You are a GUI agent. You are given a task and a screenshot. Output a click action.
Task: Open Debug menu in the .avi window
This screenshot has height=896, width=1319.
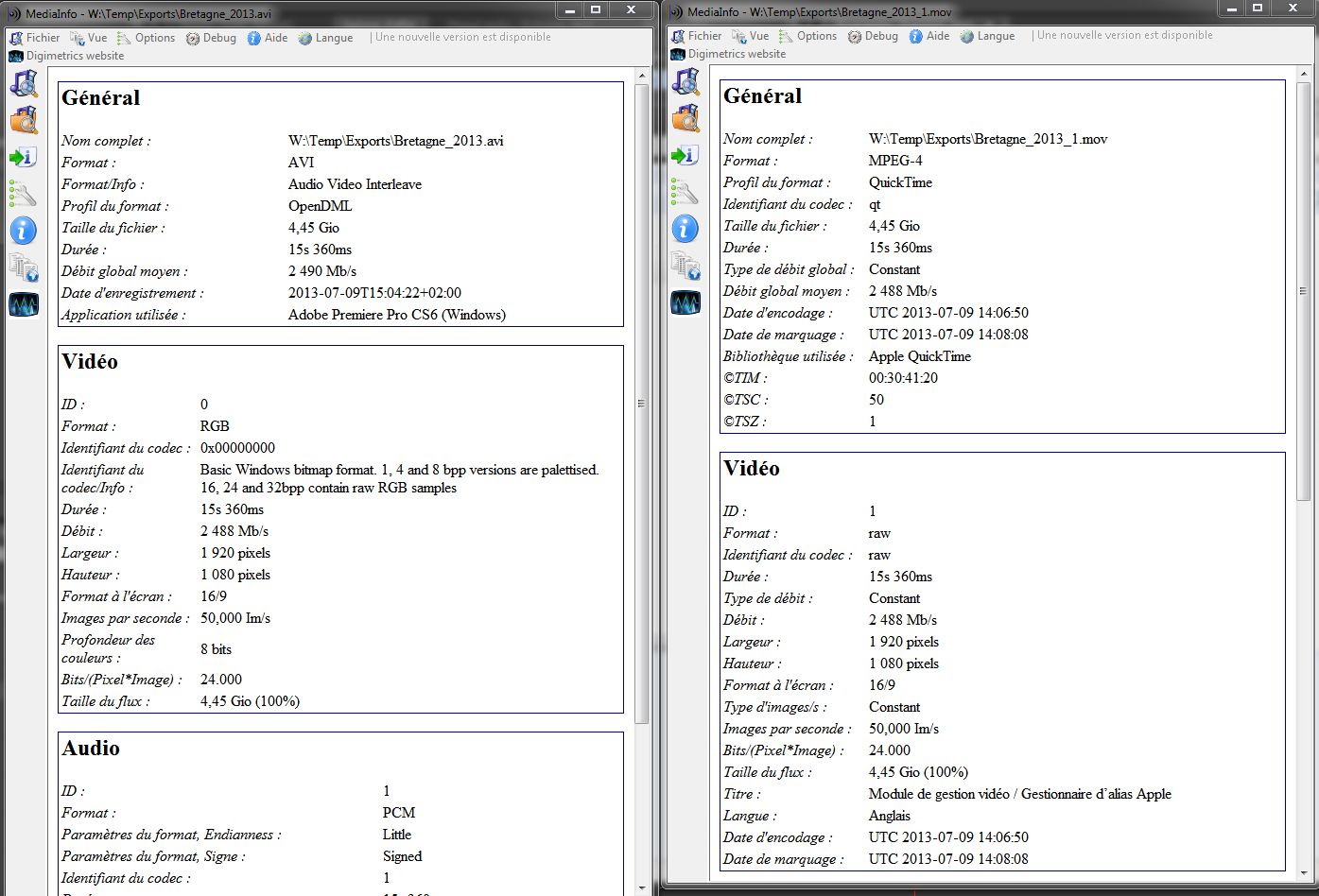click(x=212, y=38)
